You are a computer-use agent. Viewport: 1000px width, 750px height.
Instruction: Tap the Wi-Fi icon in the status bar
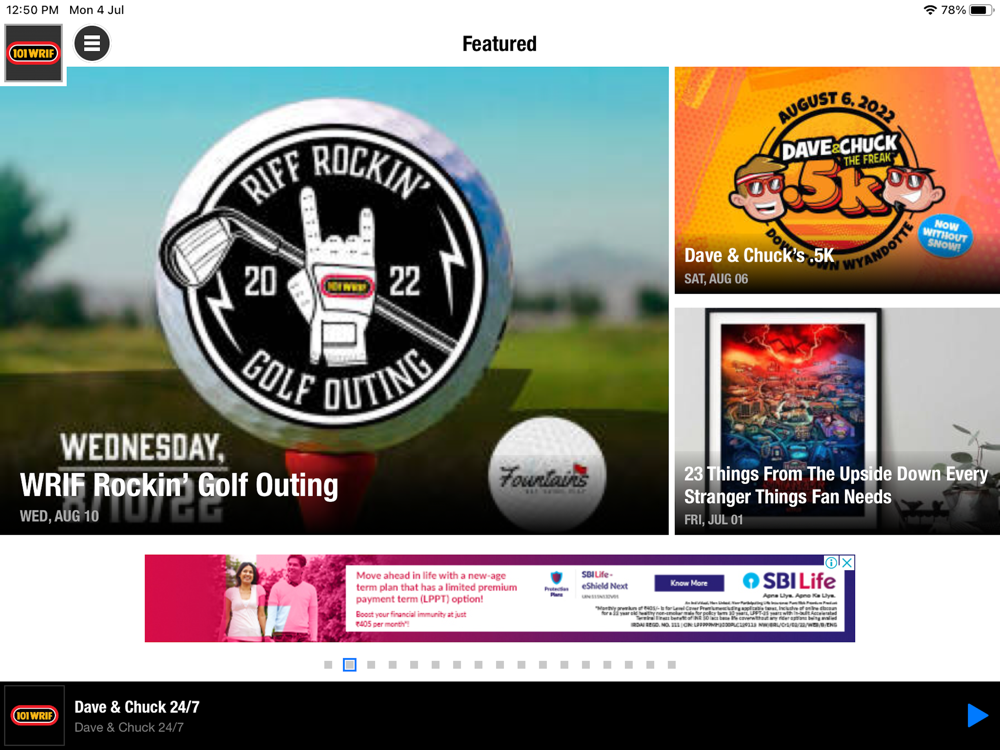(930, 10)
